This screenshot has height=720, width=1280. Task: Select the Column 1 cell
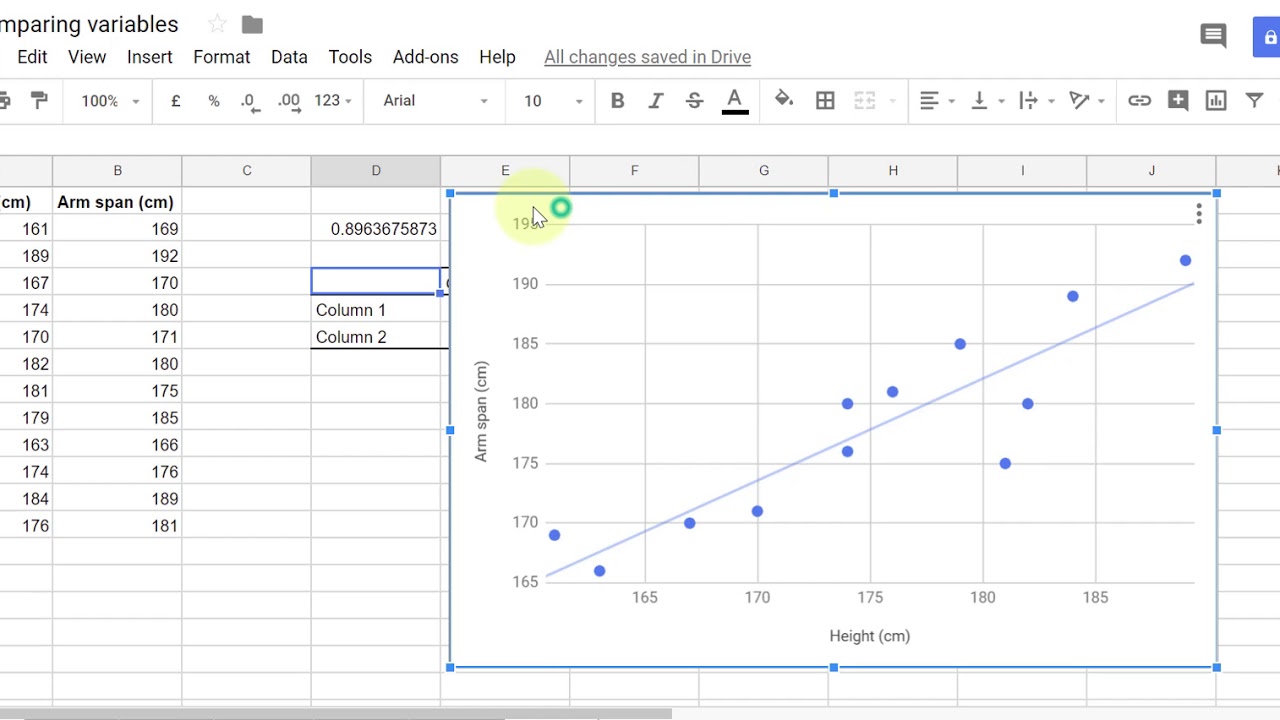point(376,310)
